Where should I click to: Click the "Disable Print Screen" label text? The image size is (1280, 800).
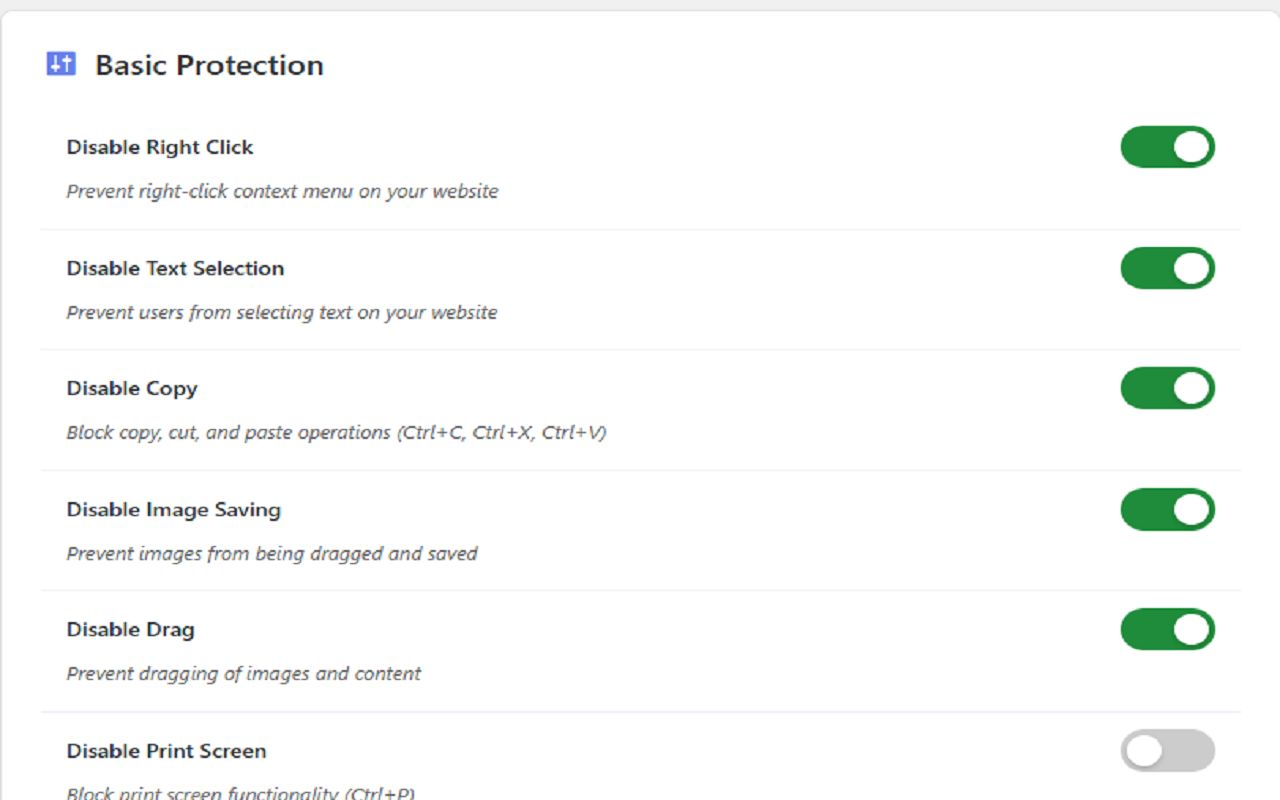click(x=166, y=751)
